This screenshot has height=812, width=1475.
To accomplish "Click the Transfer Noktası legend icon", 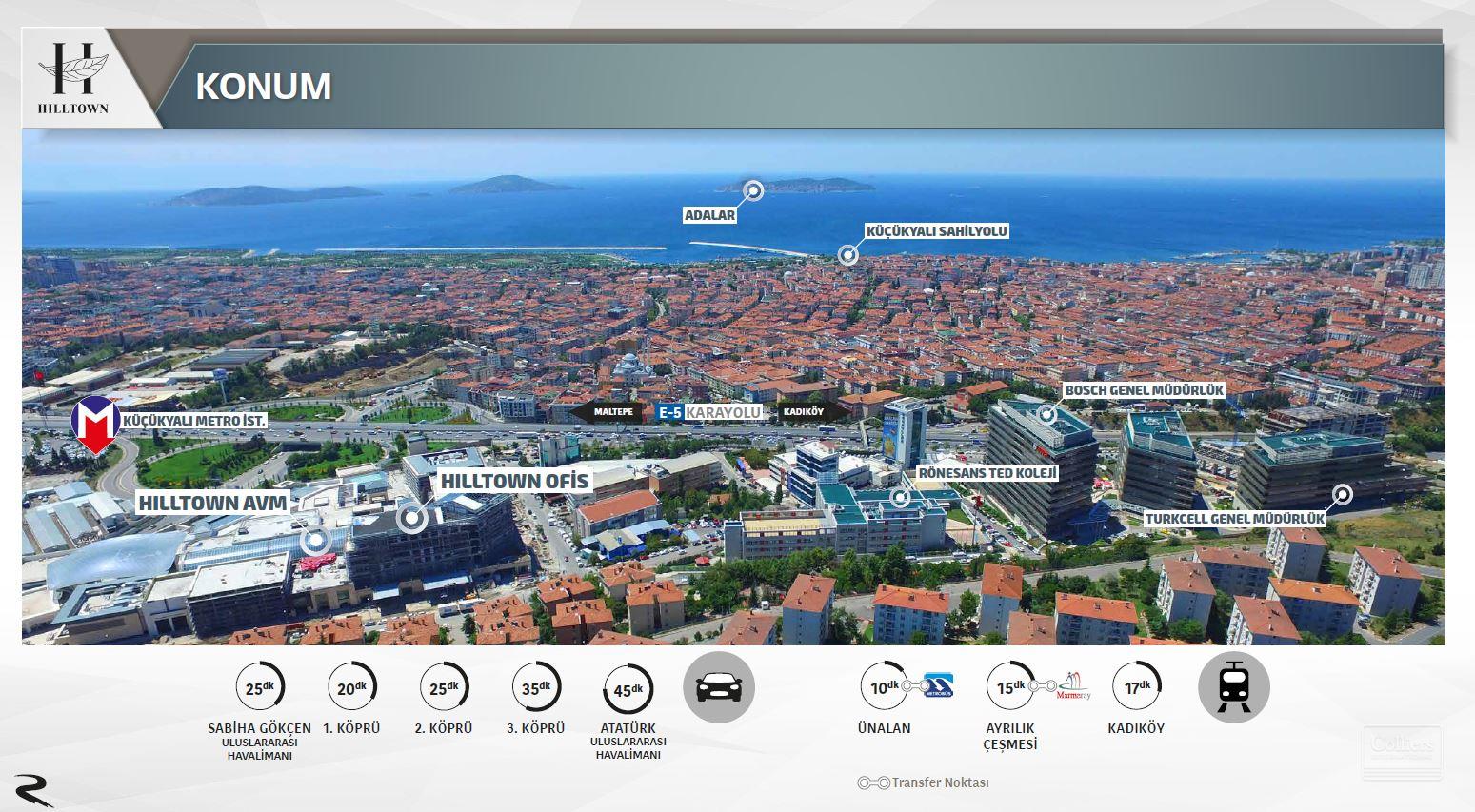I will tap(873, 782).
